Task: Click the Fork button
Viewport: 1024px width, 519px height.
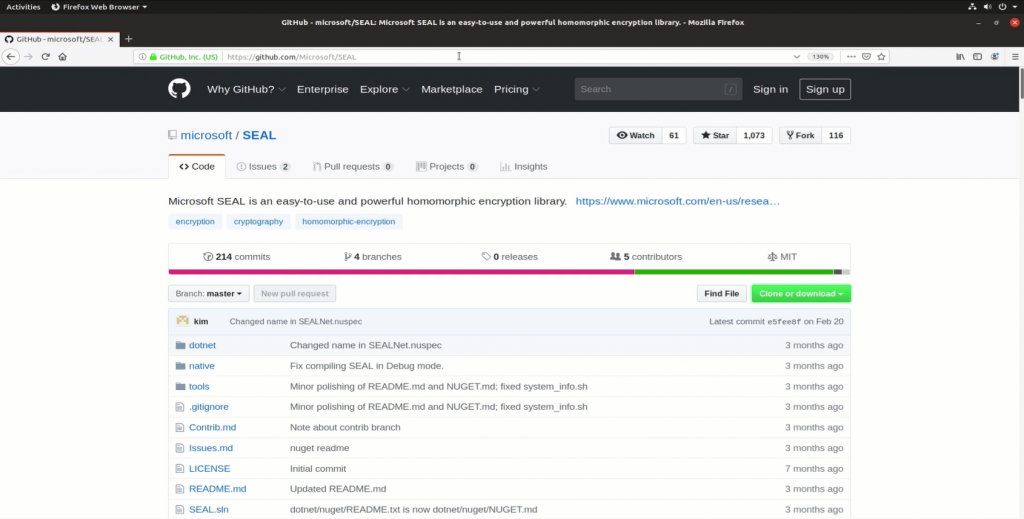Action: coord(801,135)
